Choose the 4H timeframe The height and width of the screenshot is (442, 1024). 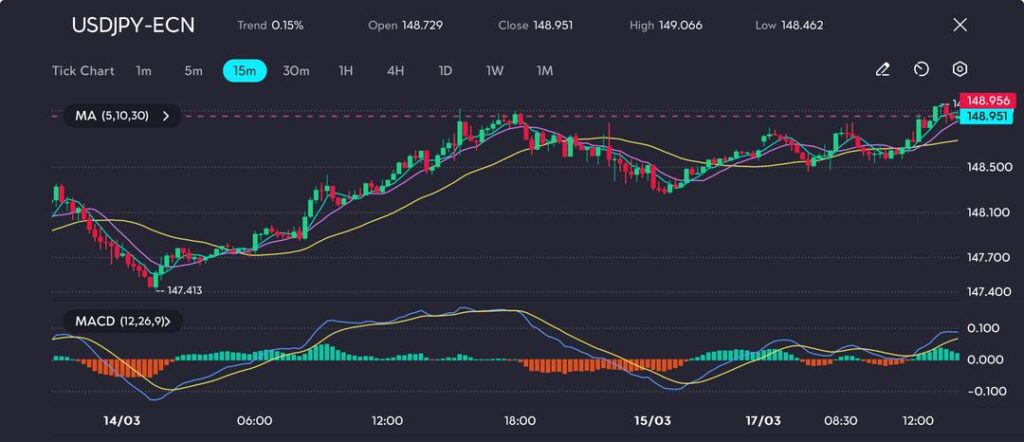pos(396,71)
